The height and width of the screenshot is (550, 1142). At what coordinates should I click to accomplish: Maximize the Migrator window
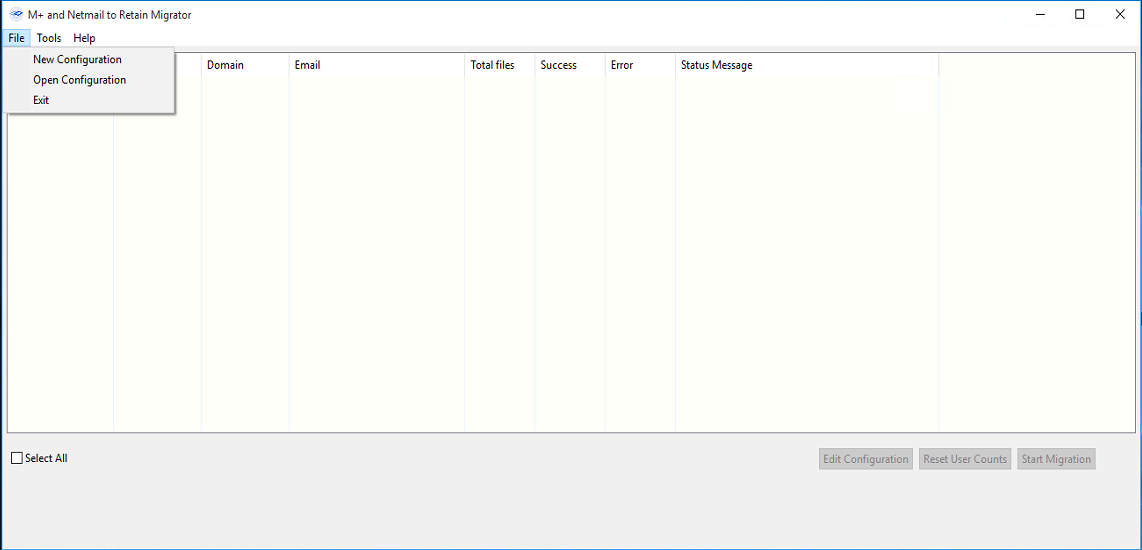pyautogui.click(x=1079, y=15)
